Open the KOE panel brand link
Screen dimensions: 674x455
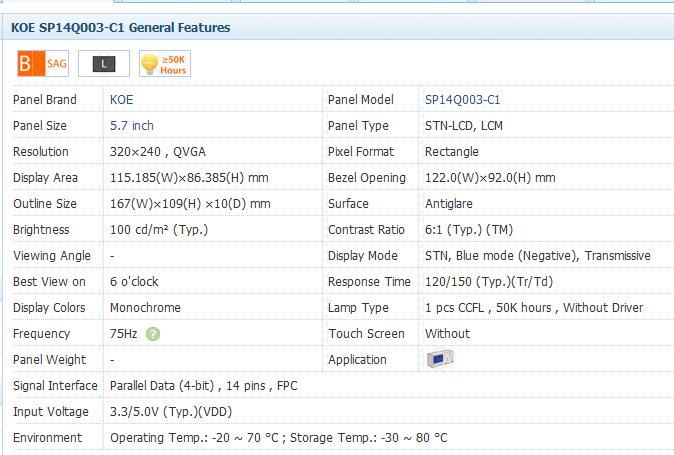click(122, 100)
